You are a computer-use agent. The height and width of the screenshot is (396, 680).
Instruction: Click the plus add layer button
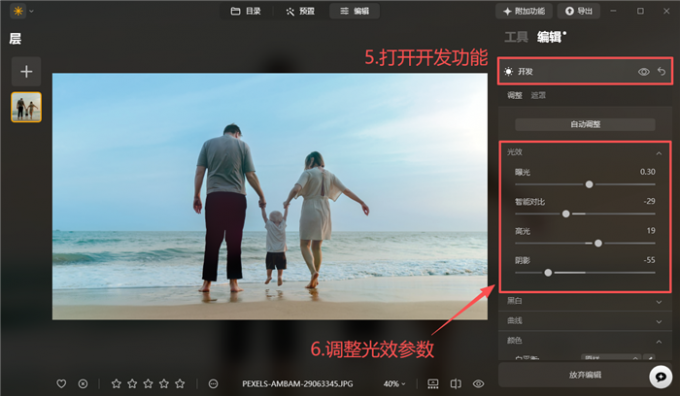[26, 72]
